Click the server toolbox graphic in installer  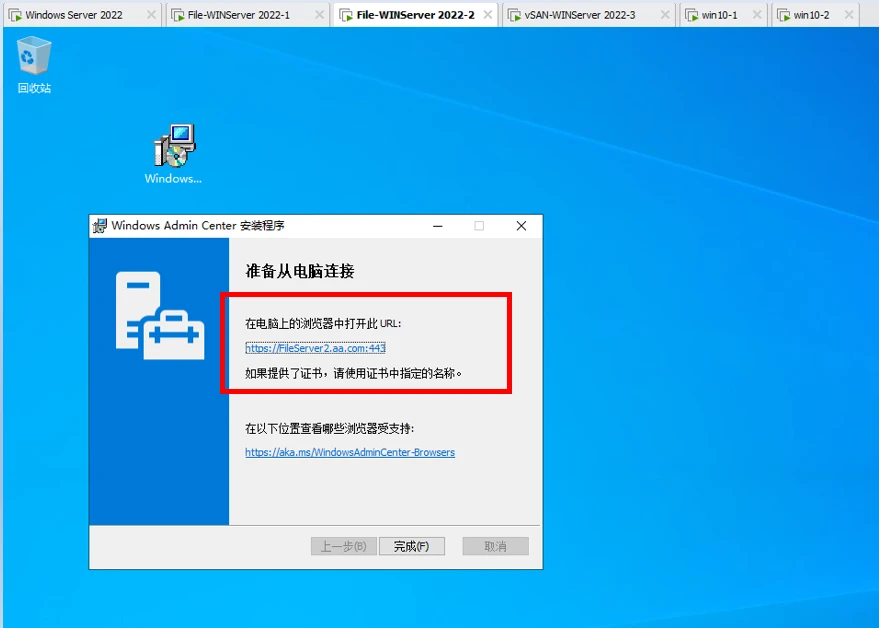160,316
